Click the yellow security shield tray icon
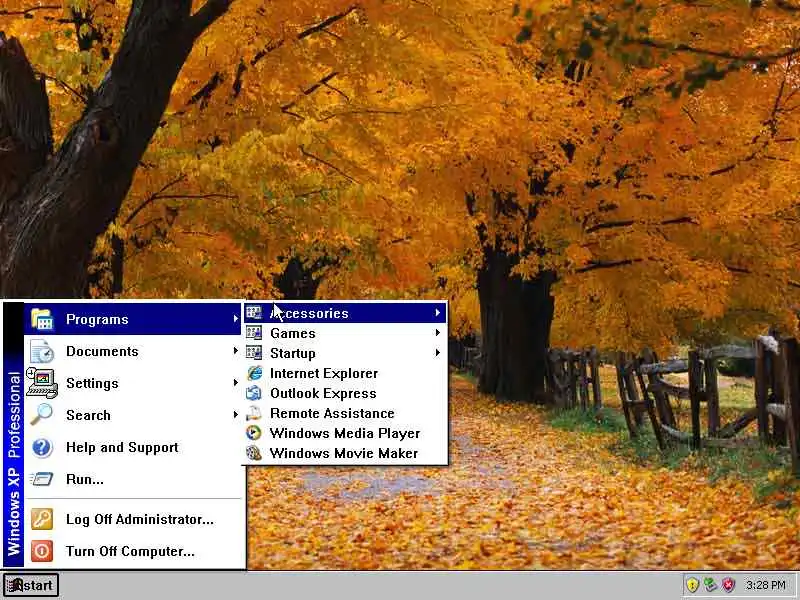 pos(692,585)
